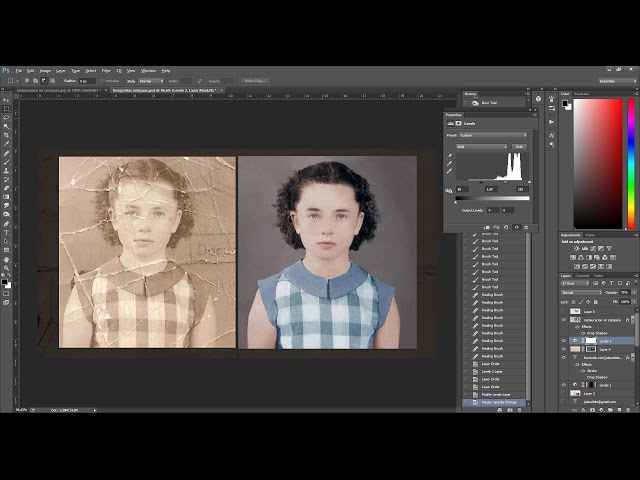This screenshot has height=480, width=640.
Task: Open the layer blend mode dropdown
Action: click(x=580, y=293)
